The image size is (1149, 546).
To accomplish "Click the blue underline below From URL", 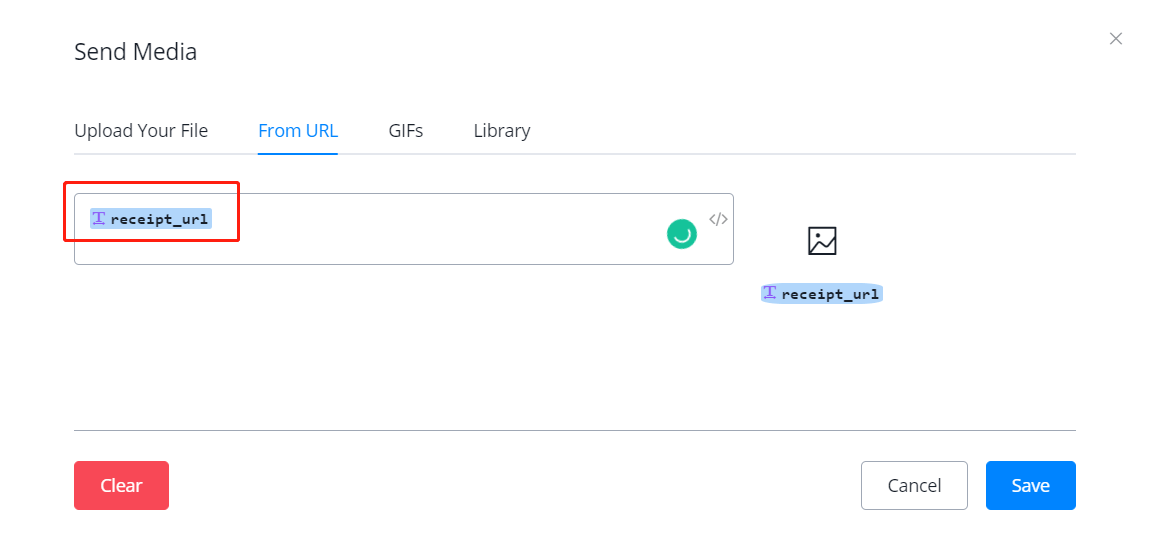I will coord(298,154).
